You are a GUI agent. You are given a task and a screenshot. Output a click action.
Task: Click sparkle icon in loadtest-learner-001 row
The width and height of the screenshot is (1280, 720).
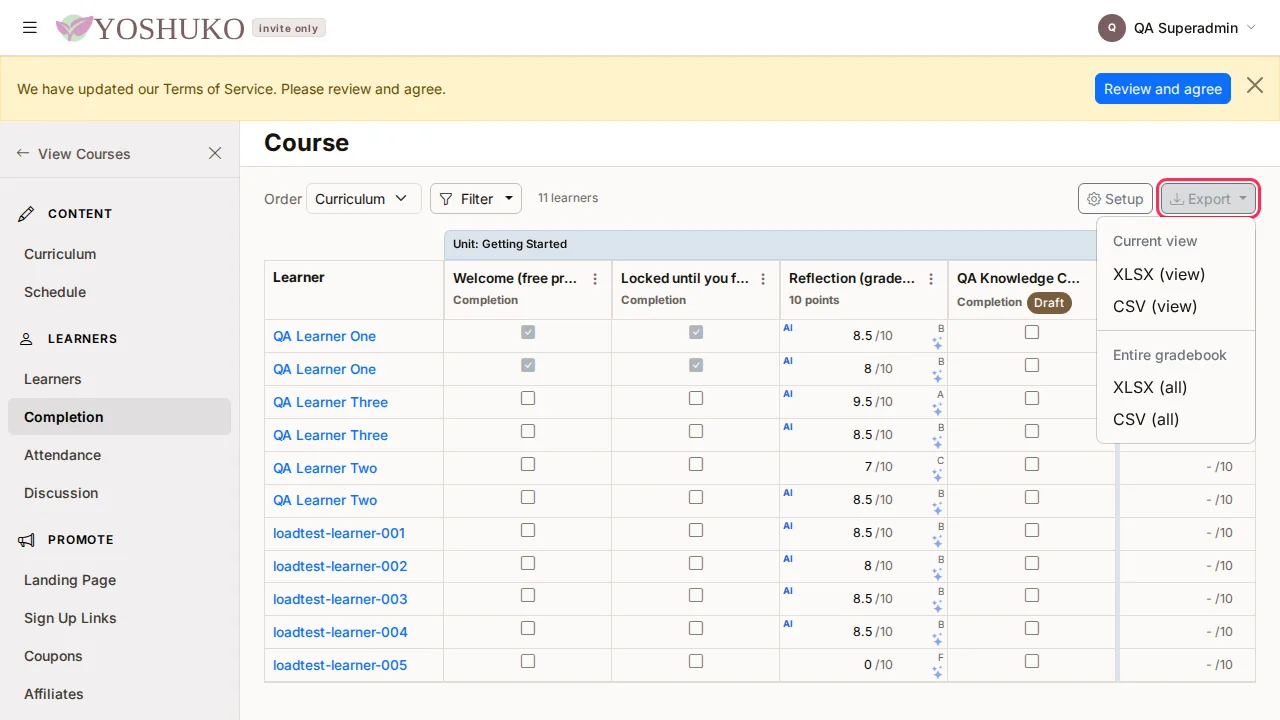[x=937, y=541]
